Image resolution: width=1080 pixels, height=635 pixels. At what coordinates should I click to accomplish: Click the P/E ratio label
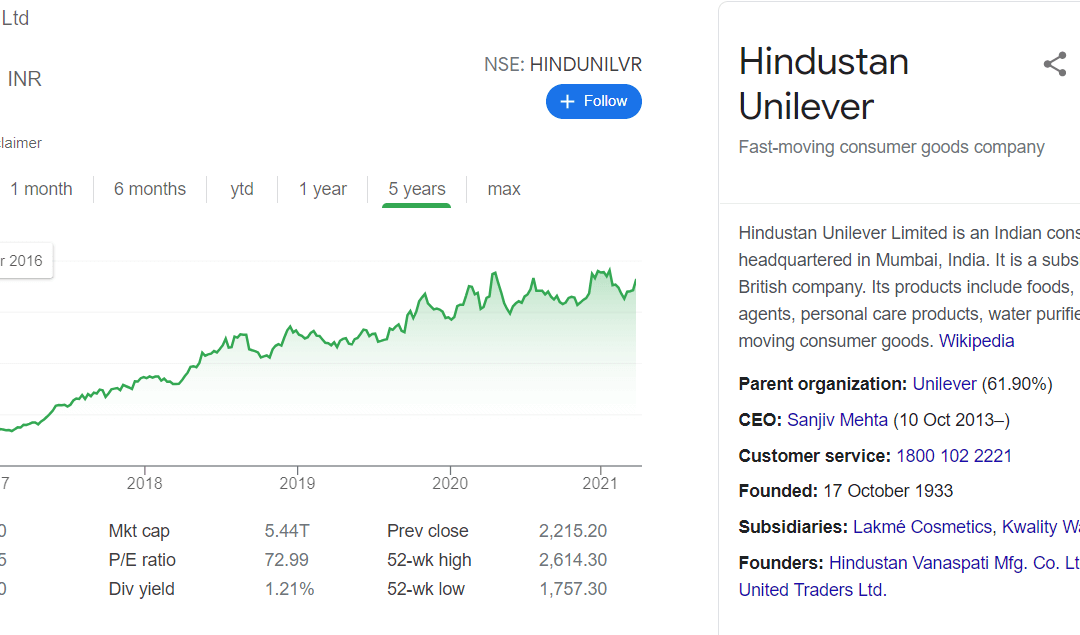[142, 560]
